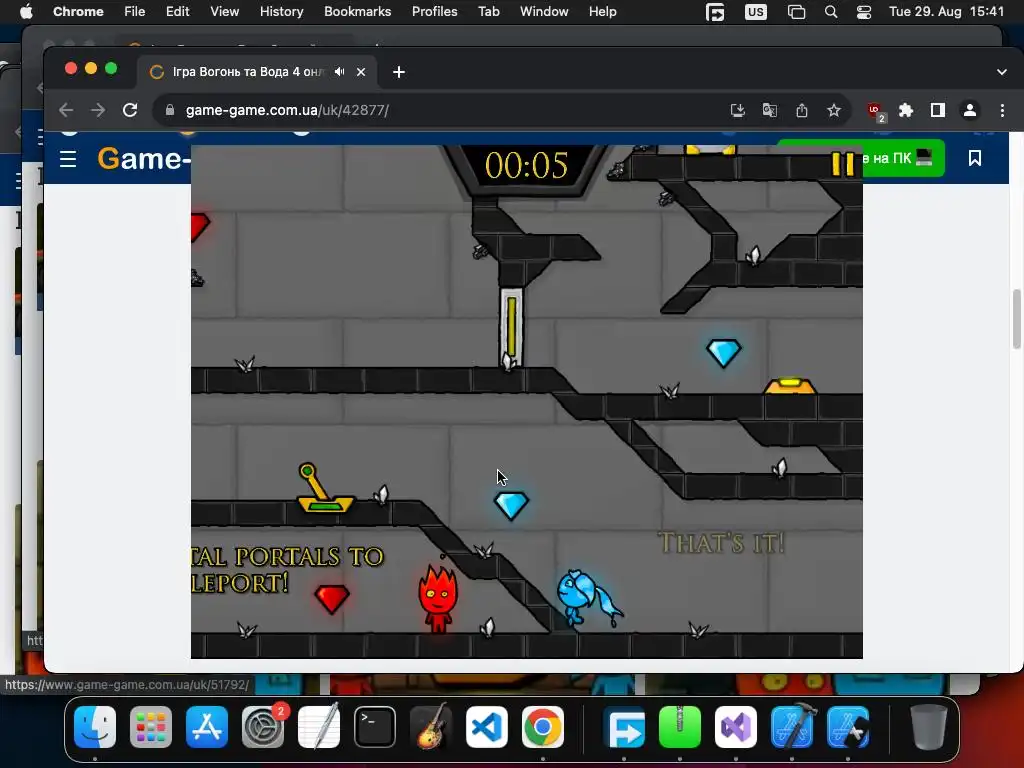Go back to the previous page
1024x768 pixels.
point(66,110)
